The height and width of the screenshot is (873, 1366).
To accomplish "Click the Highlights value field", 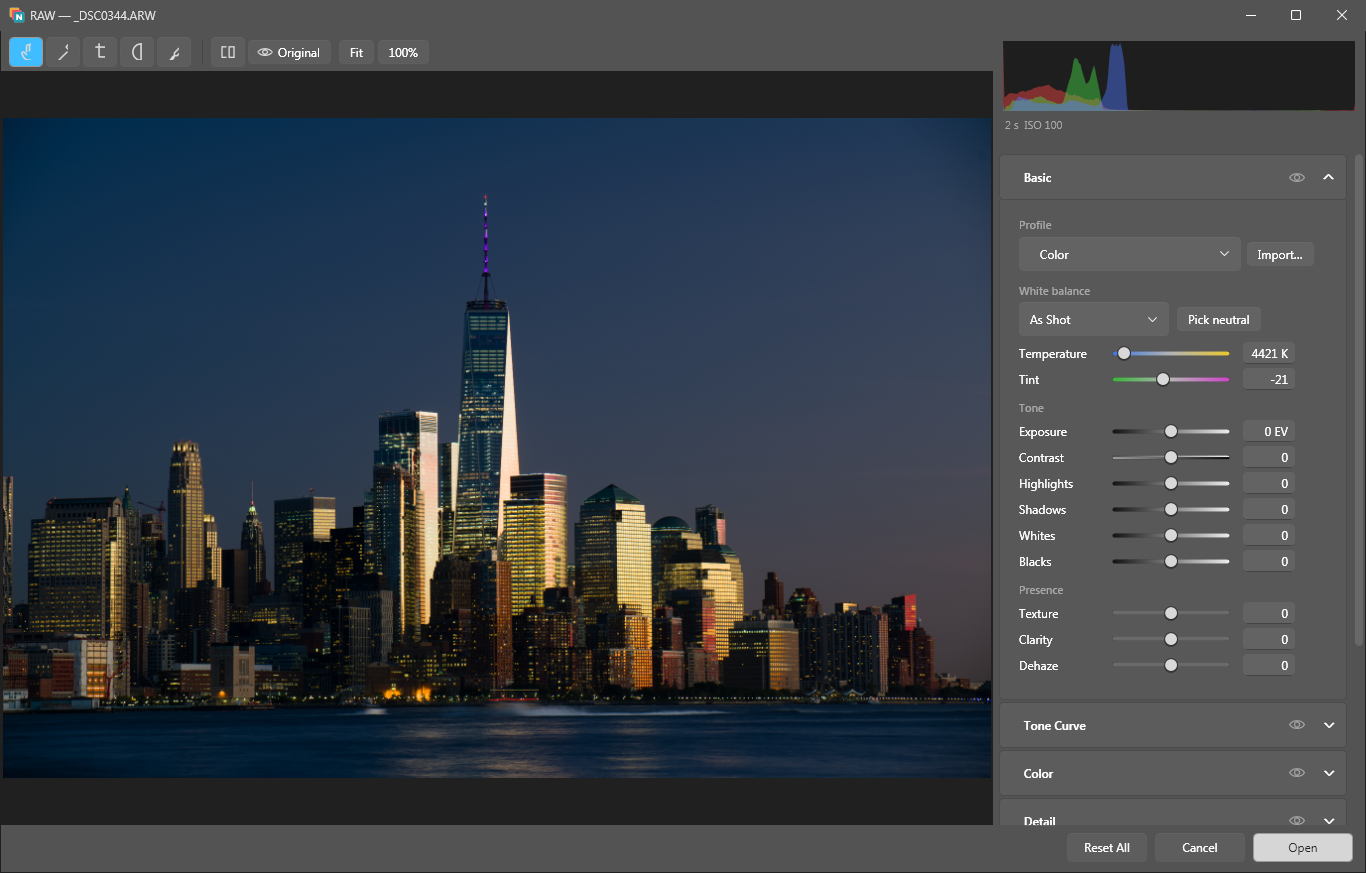I will (x=1269, y=483).
